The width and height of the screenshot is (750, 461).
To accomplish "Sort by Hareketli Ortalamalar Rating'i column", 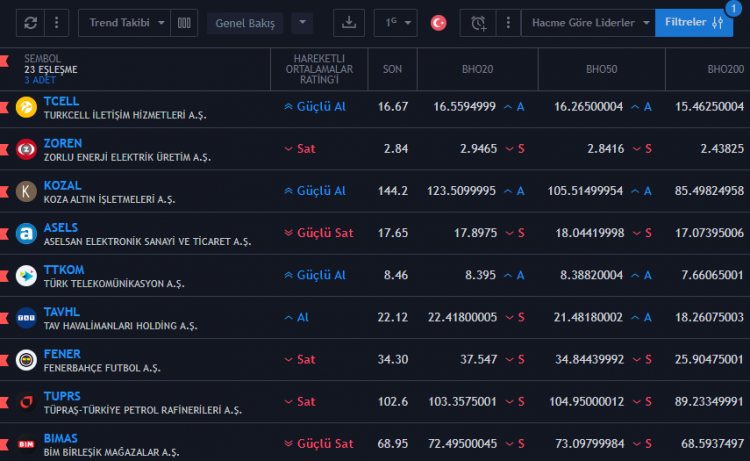I will pyautogui.click(x=319, y=69).
